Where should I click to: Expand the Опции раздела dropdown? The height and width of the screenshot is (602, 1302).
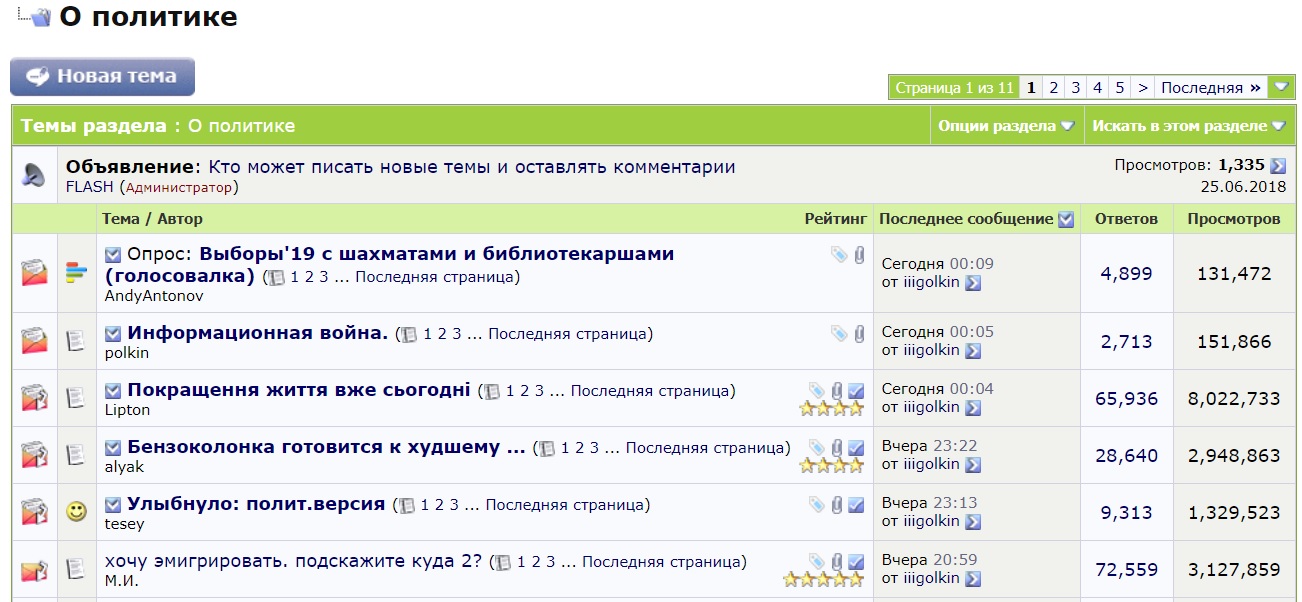pos(1006,126)
